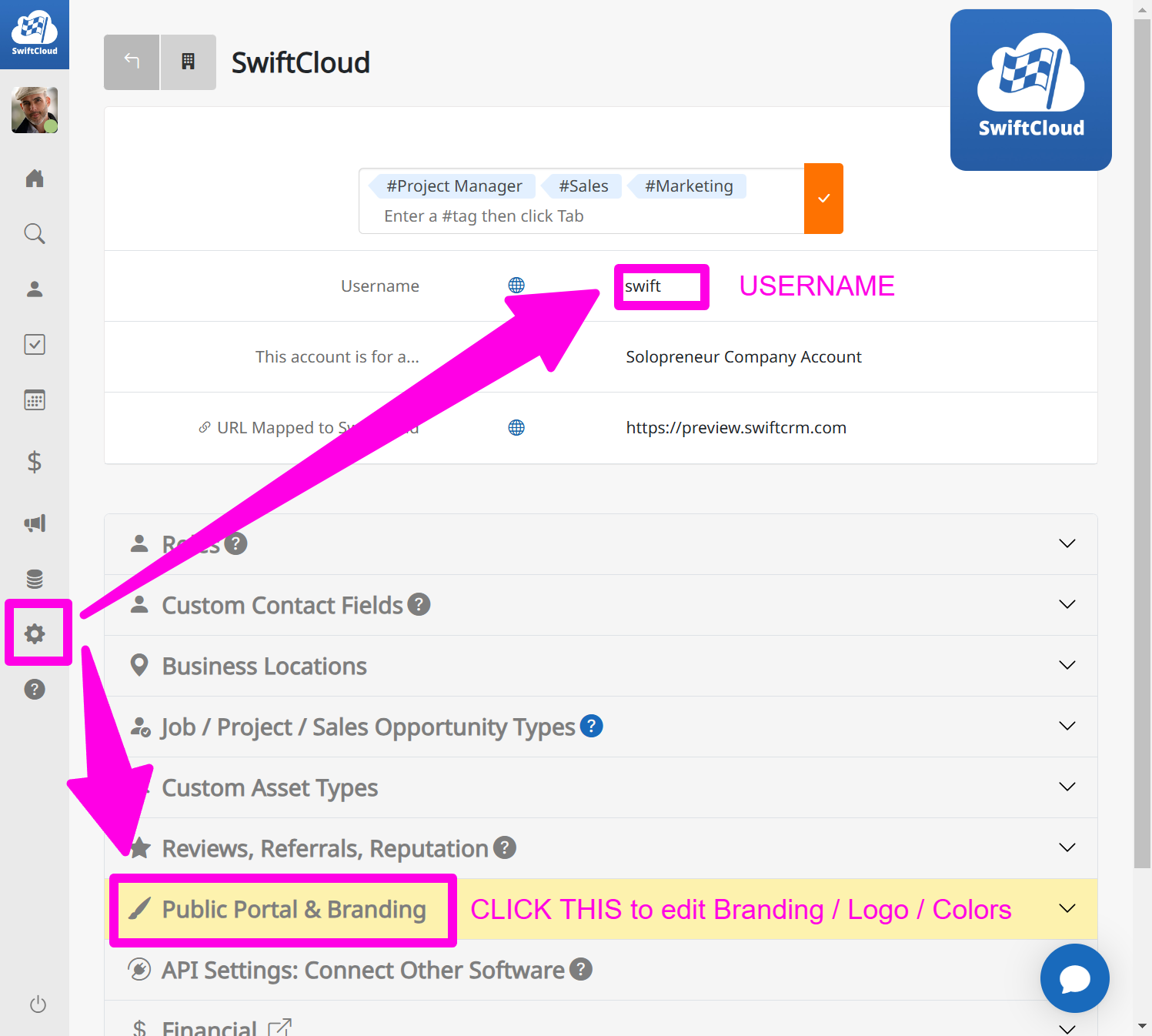
Task: Select the search icon in sidebar
Action: 35,233
